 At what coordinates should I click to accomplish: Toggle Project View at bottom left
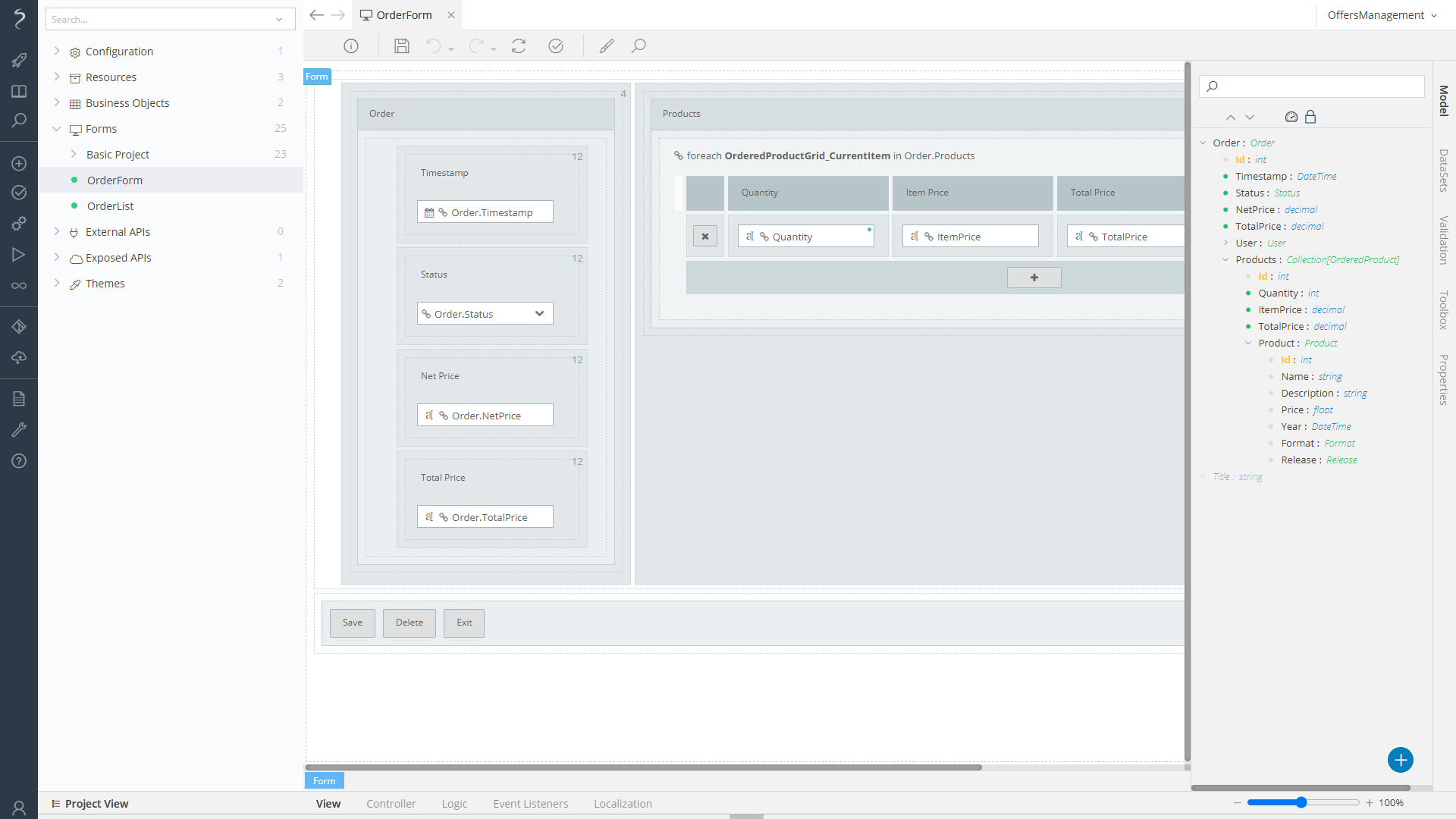click(x=89, y=804)
